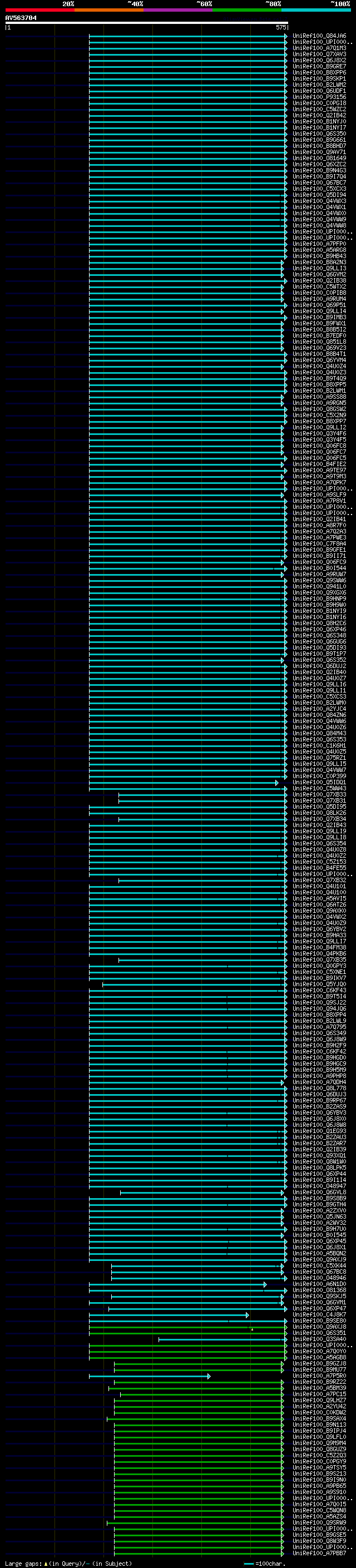Select hit label UniRef100_Q8LK26
This screenshot has width=356, height=1568.
319,813
